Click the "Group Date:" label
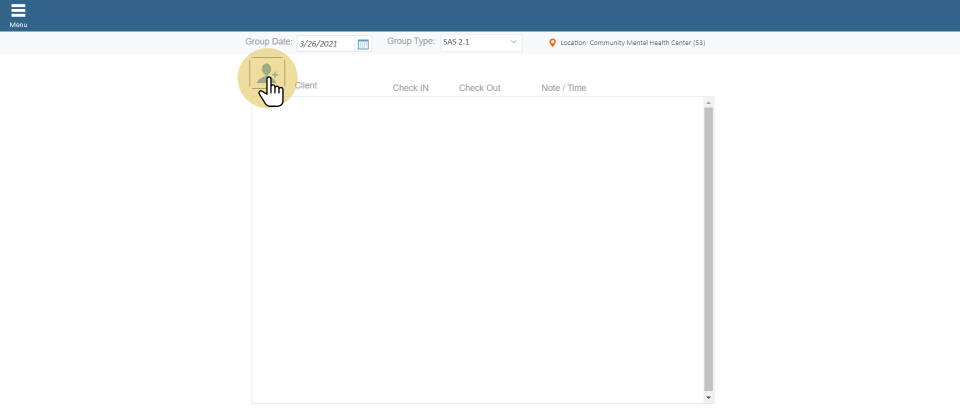The width and height of the screenshot is (960, 410). tap(268, 42)
